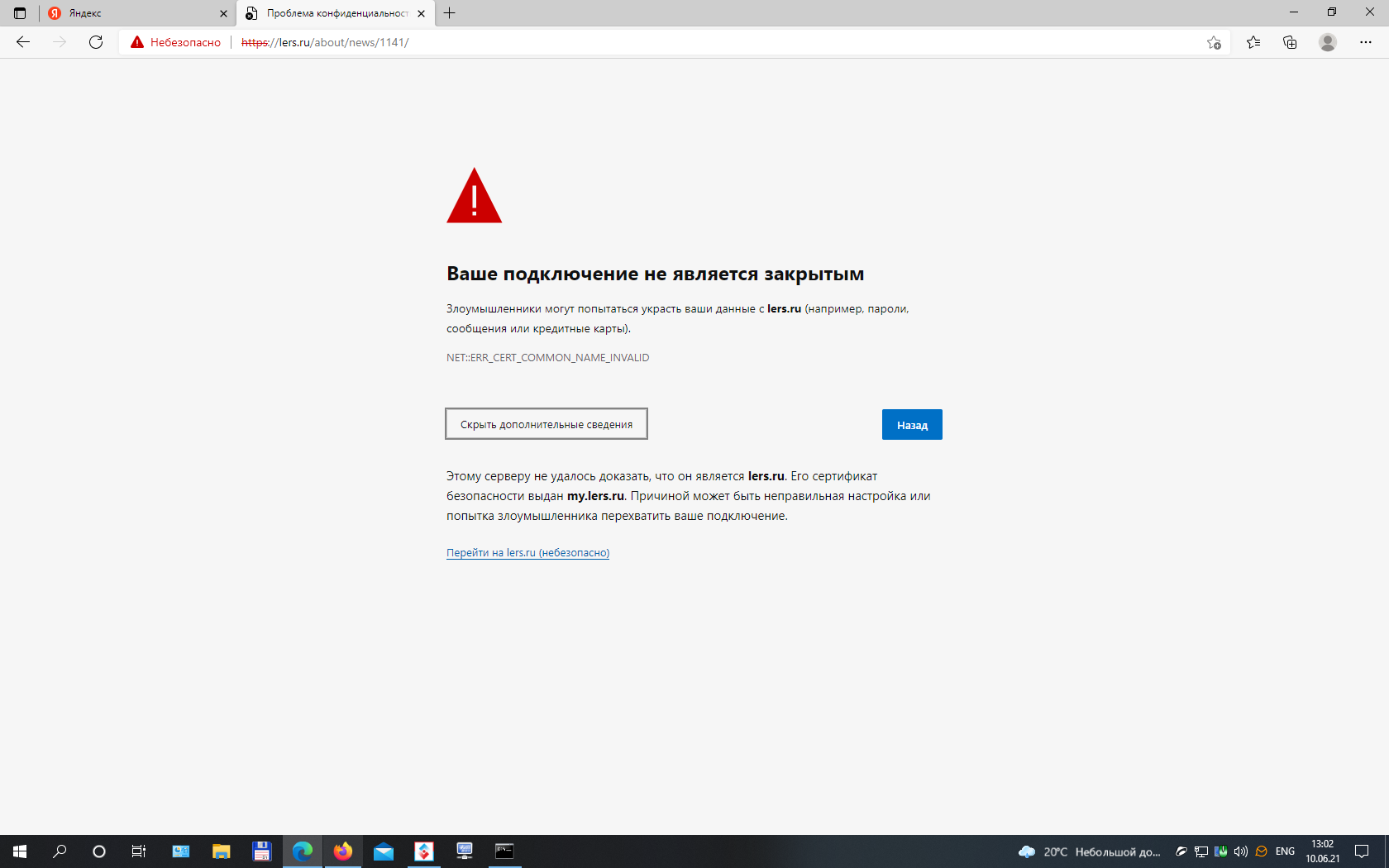Restore down the Edge window
This screenshot has width=1389, height=868.
click(x=1332, y=12)
